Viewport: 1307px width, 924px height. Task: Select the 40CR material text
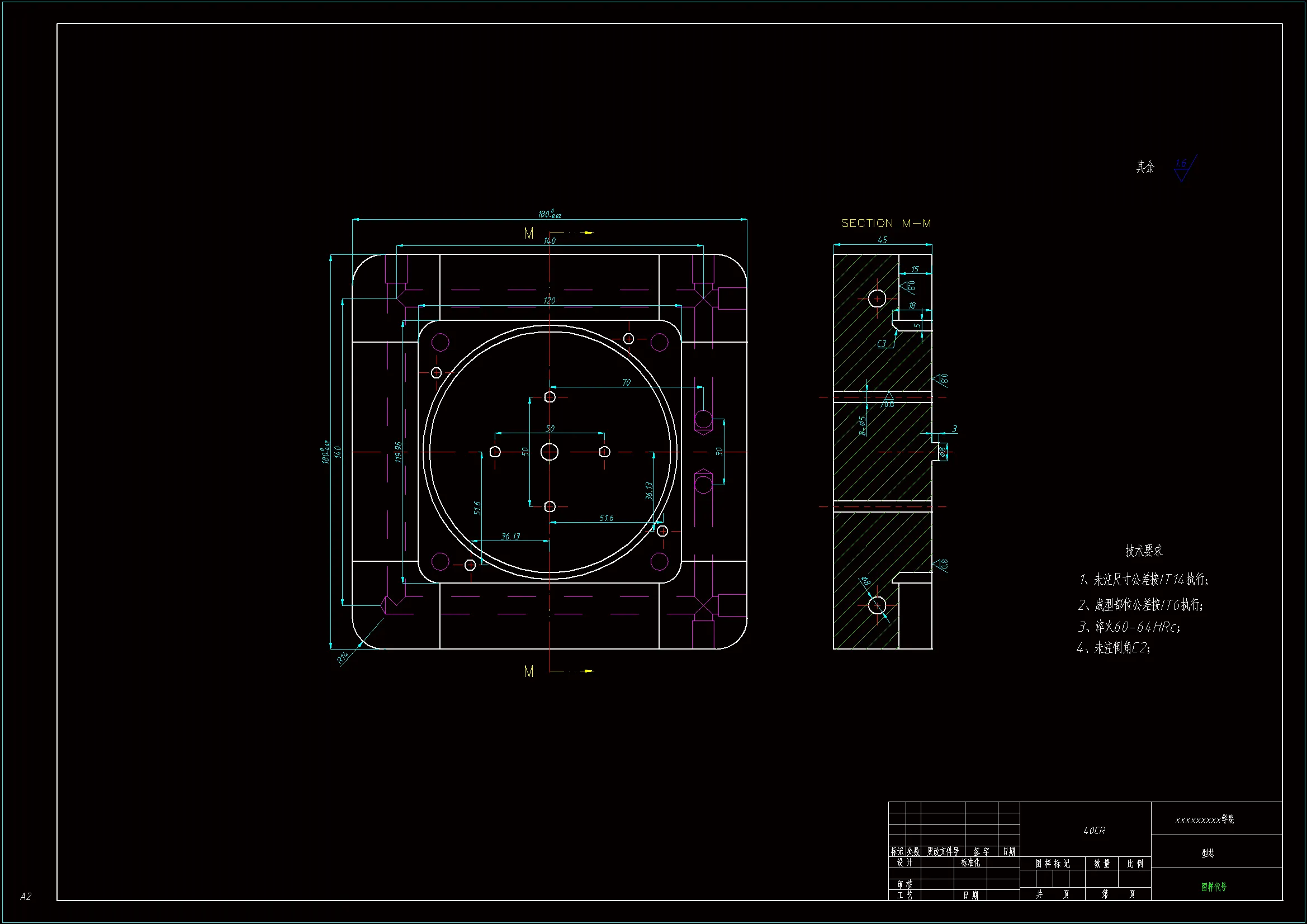(1094, 831)
